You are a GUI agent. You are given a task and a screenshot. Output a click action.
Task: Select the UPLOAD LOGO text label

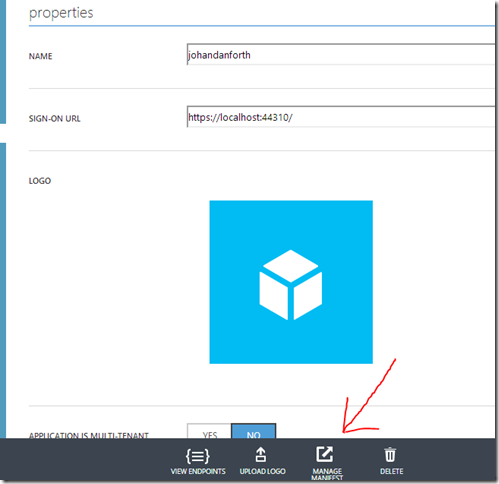pos(262,471)
